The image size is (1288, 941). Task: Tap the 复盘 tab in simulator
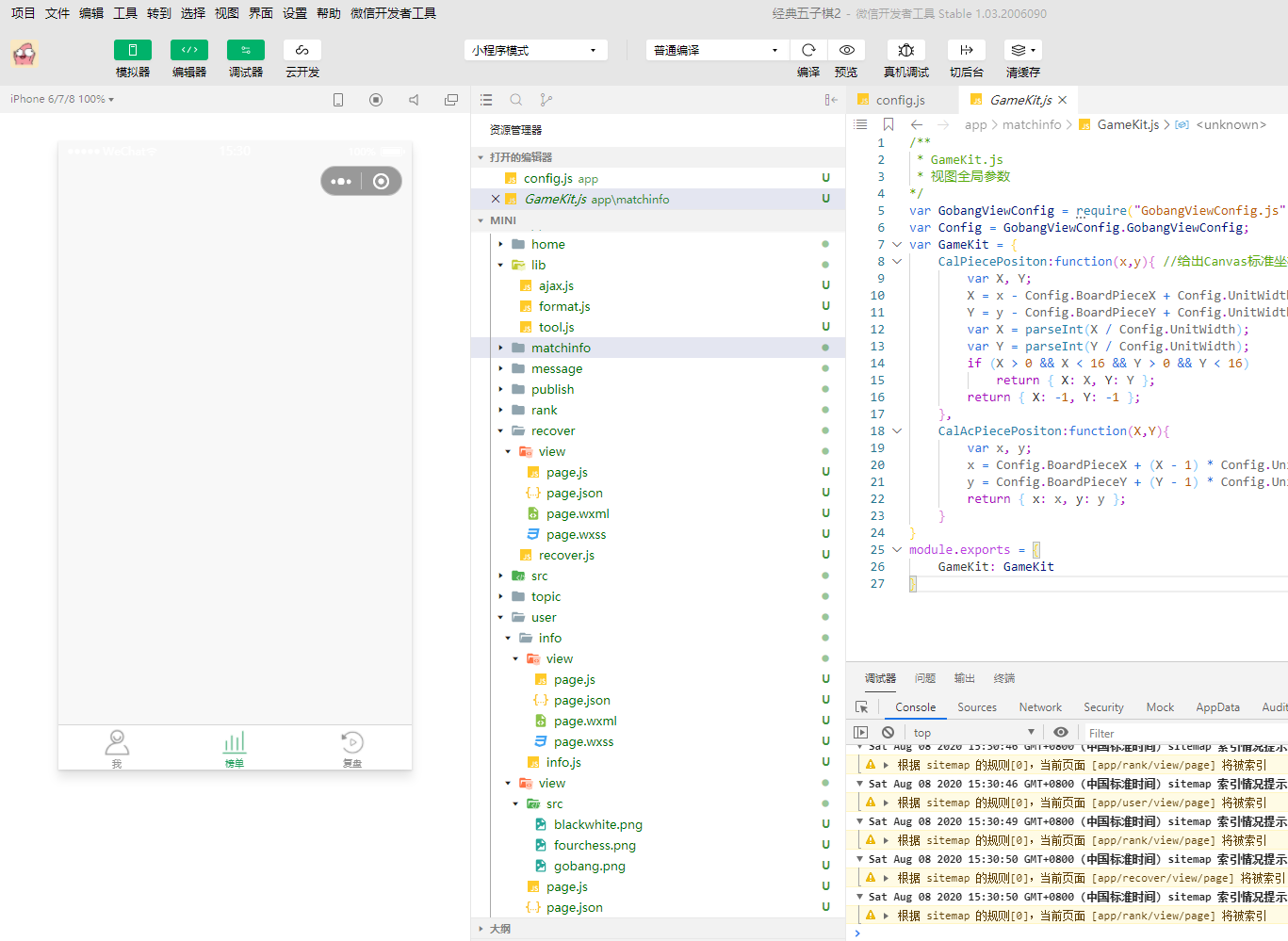(351, 748)
